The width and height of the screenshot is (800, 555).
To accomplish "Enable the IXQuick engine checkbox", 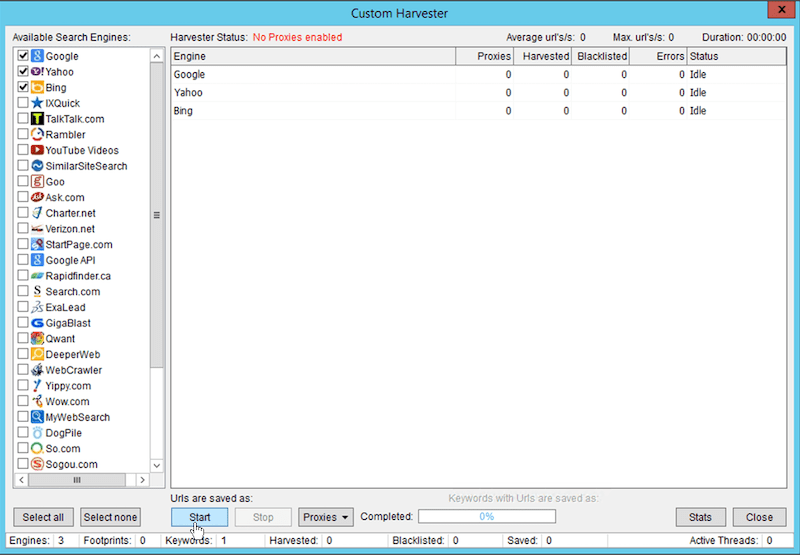I will click(23, 103).
